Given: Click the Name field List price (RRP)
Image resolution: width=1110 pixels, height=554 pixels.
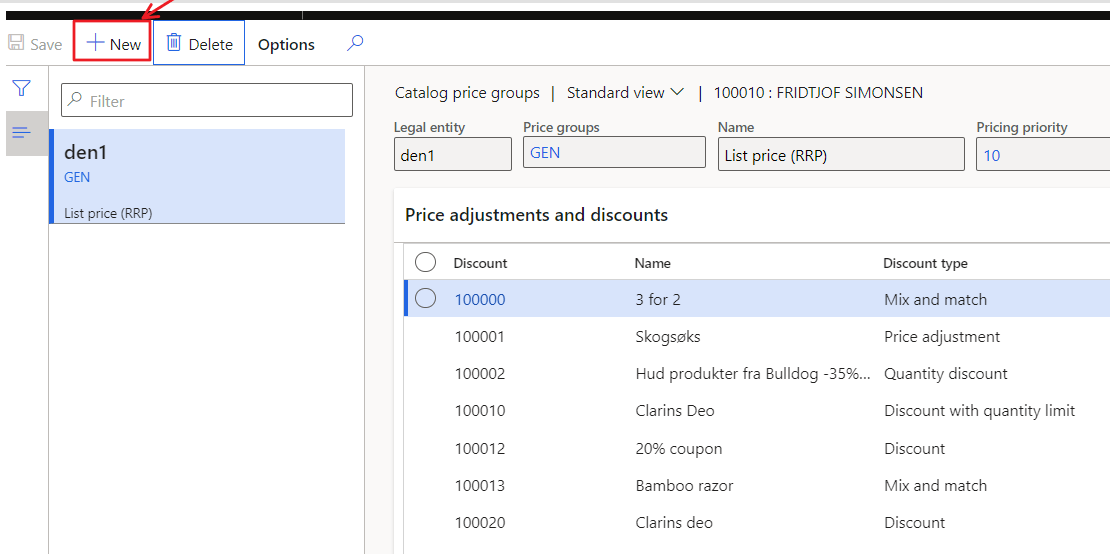Looking at the screenshot, I should click(840, 155).
